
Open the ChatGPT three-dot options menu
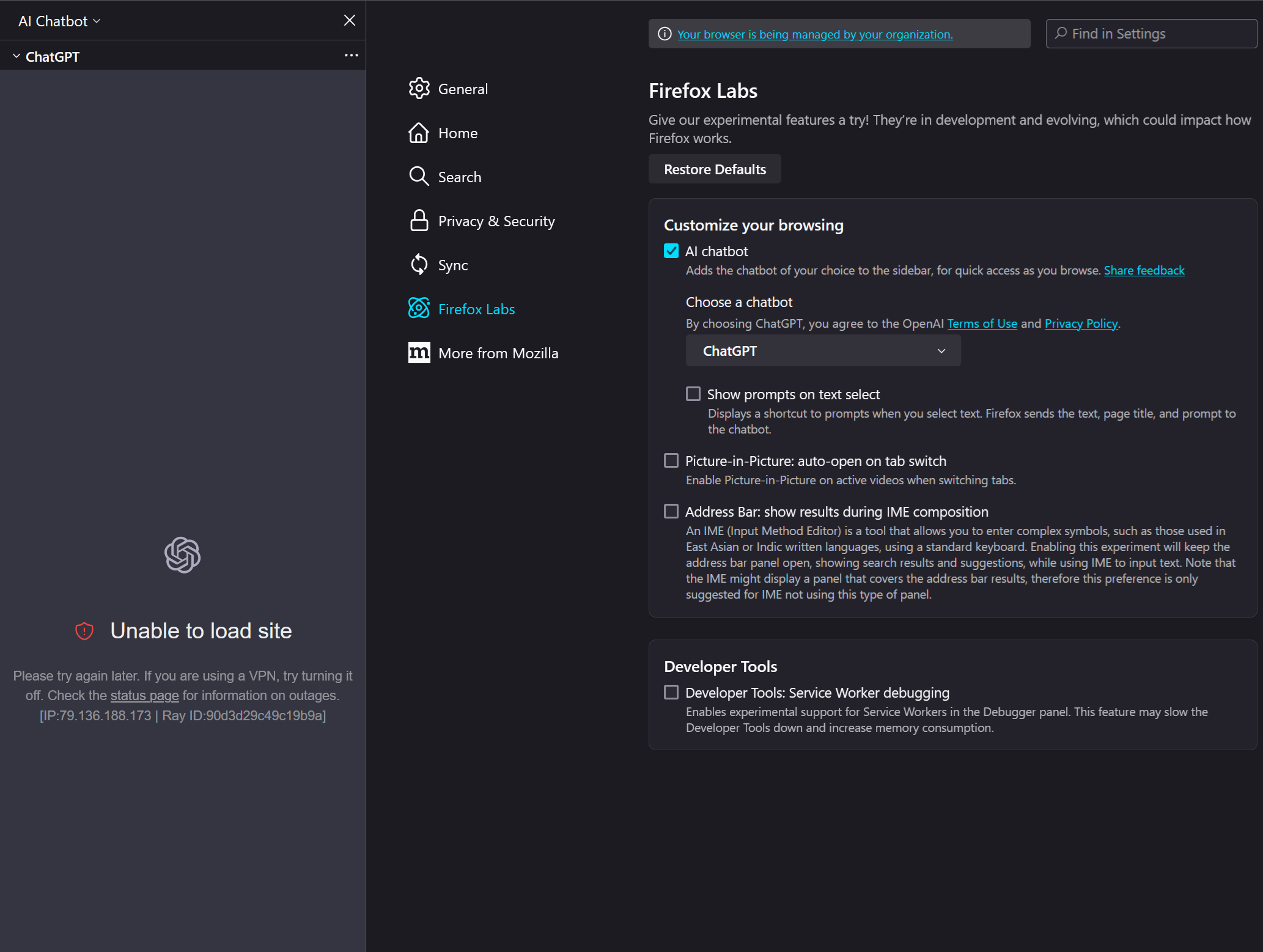point(351,56)
